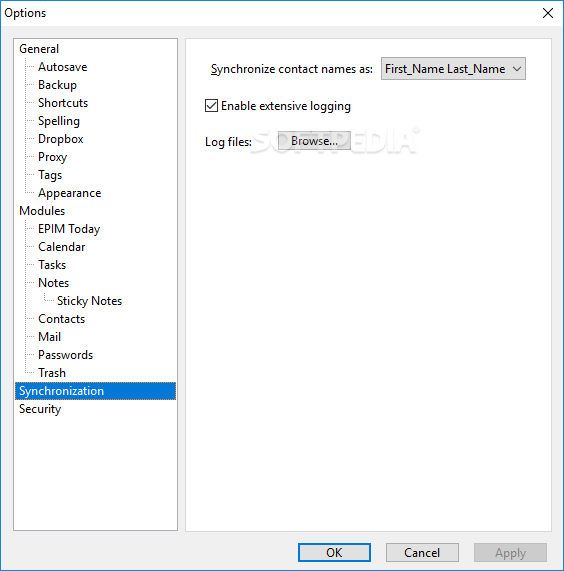The width and height of the screenshot is (564, 571).
Task: Select Tasks module options
Action: tap(52, 265)
